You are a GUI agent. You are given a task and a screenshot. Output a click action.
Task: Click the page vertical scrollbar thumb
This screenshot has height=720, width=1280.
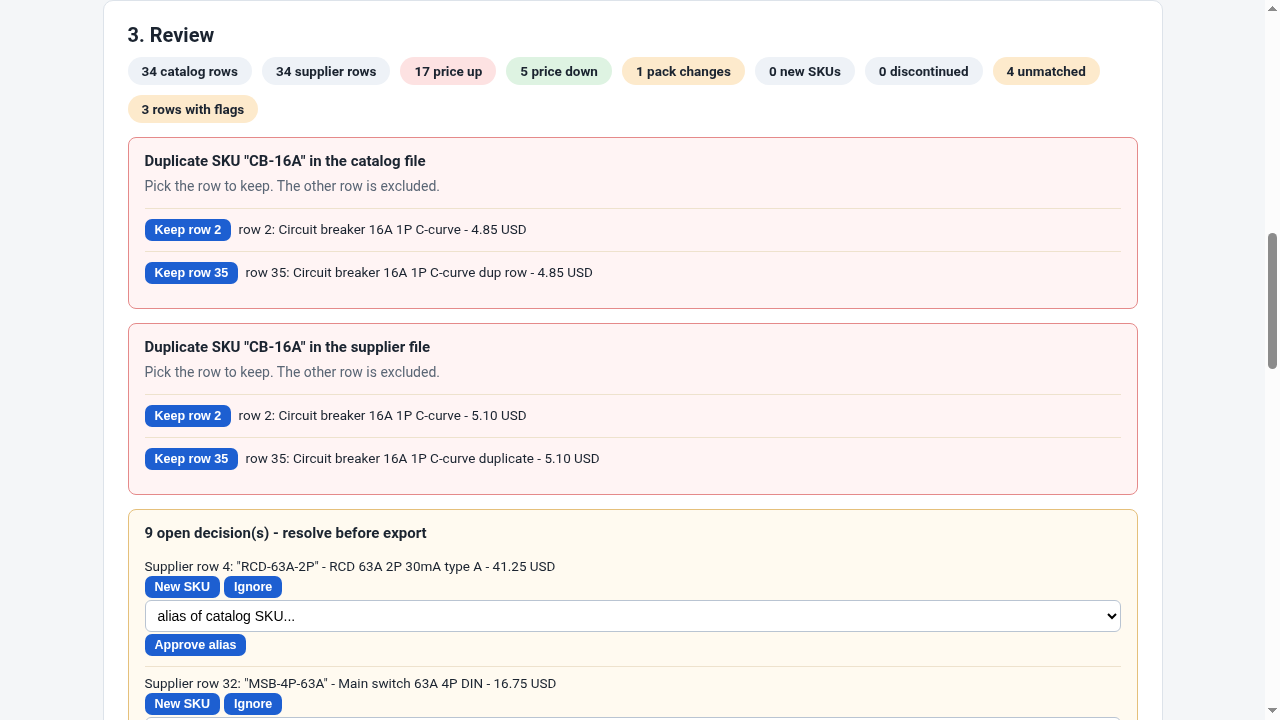point(1272,301)
